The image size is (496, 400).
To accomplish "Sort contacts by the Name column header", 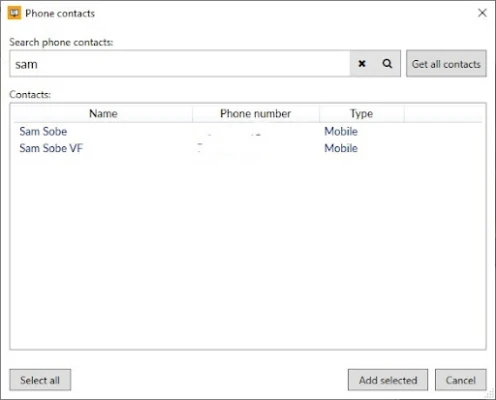I will (x=103, y=114).
